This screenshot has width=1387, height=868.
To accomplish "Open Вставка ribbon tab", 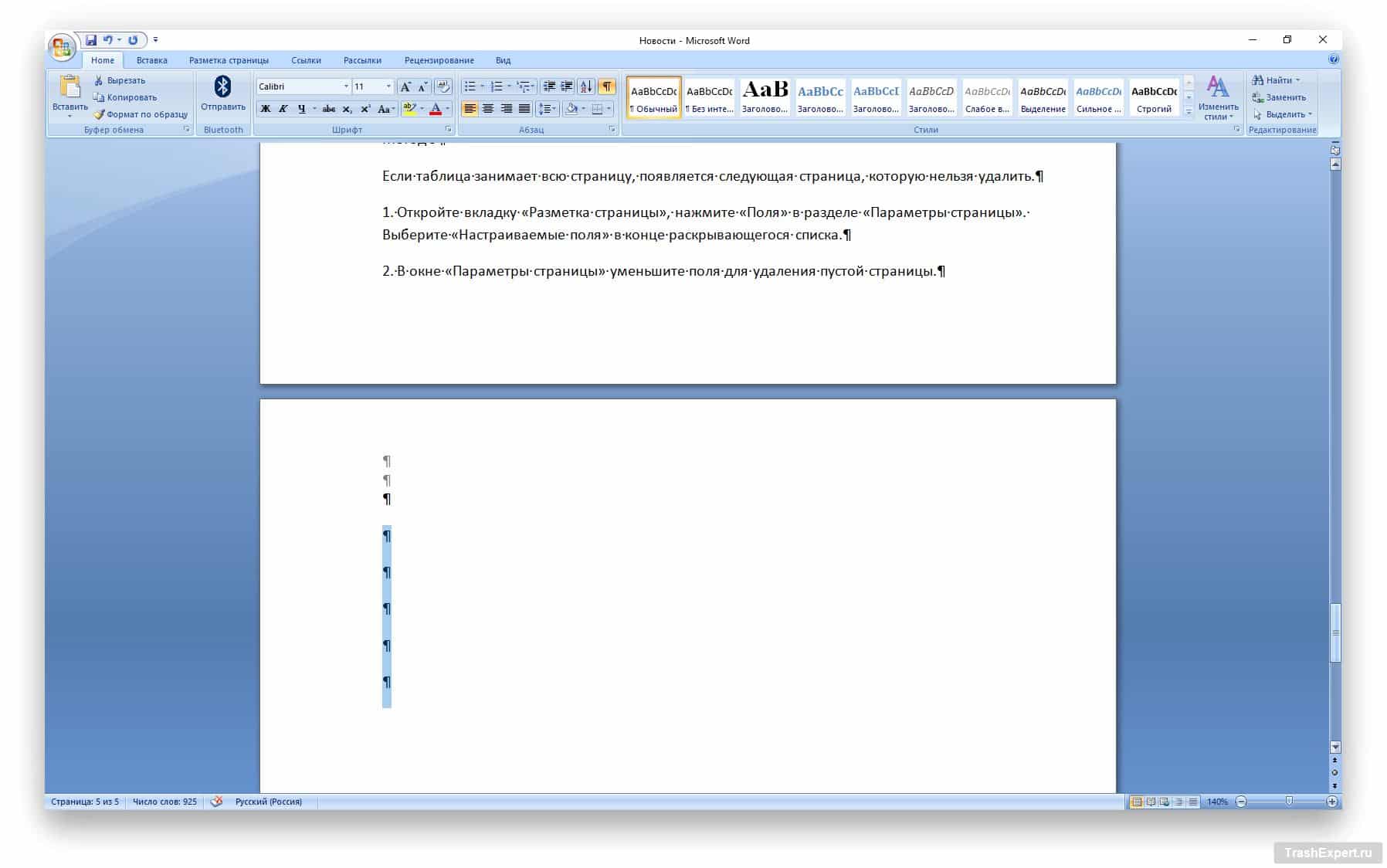I will [x=152, y=60].
